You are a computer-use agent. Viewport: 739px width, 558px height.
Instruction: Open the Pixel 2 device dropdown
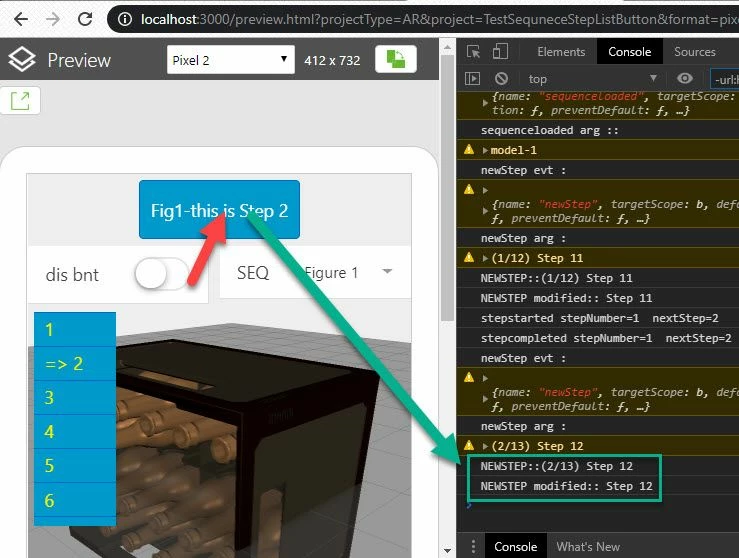pyautogui.click(x=230, y=60)
